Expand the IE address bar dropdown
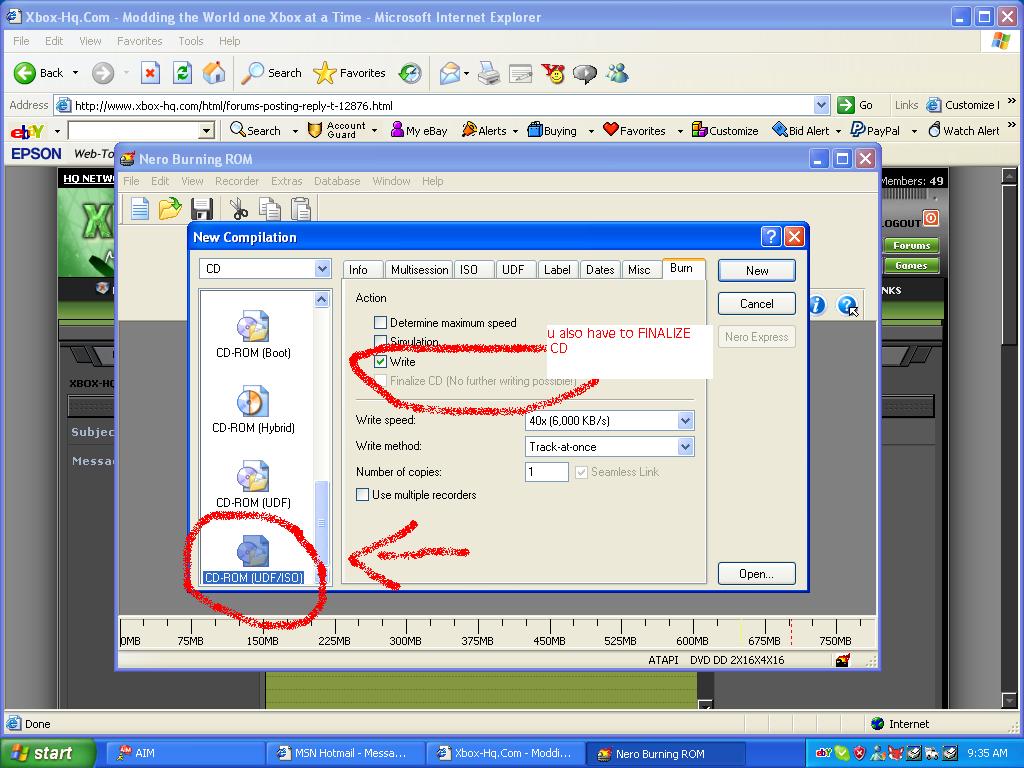The image size is (1024, 768). (x=822, y=105)
